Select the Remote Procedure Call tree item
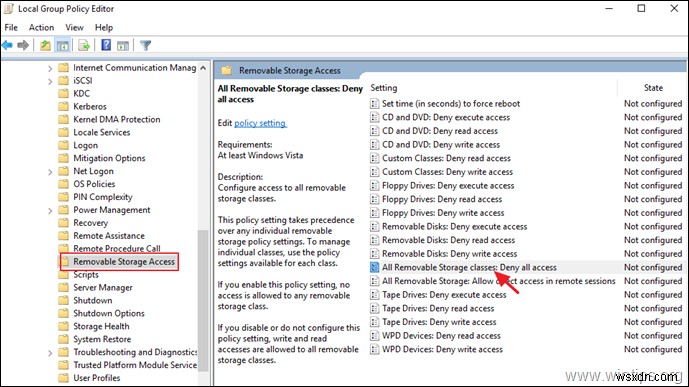Screen dimensions: 689x387 pyautogui.click(x=117, y=248)
